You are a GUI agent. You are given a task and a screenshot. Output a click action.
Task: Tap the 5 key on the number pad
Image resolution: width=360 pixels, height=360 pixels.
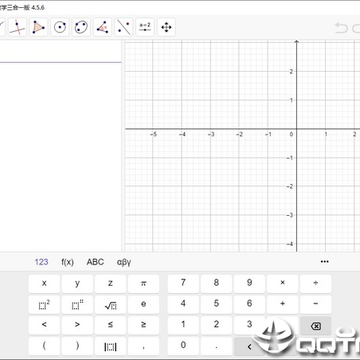click(216, 305)
